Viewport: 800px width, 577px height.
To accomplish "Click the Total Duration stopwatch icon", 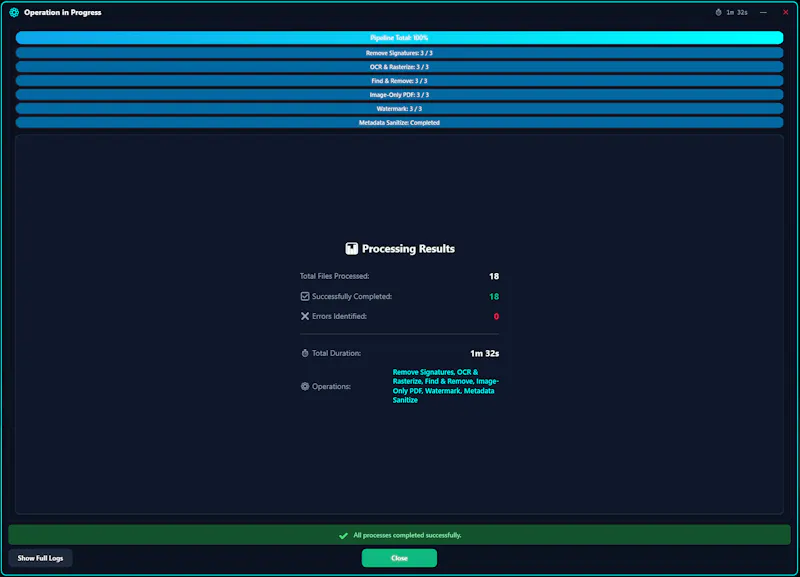I will (x=305, y=353).
